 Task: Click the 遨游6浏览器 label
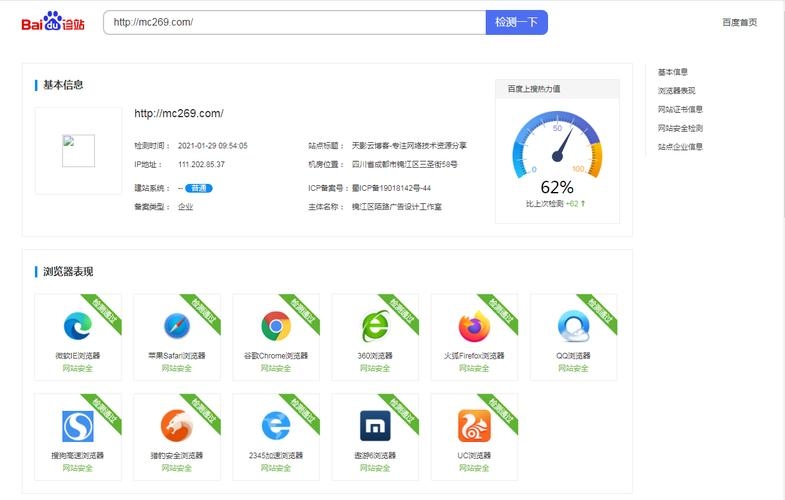pos(375,455)
